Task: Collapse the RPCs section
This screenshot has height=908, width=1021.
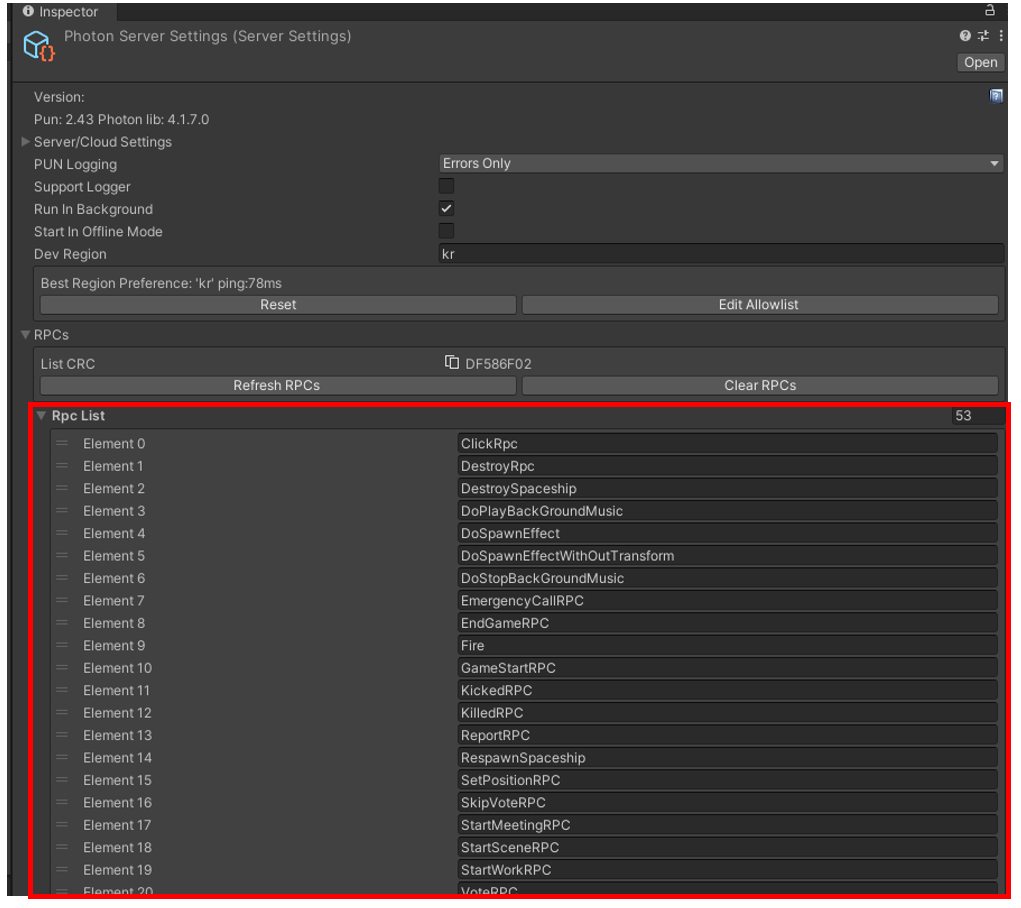Action: coord(25,335)
